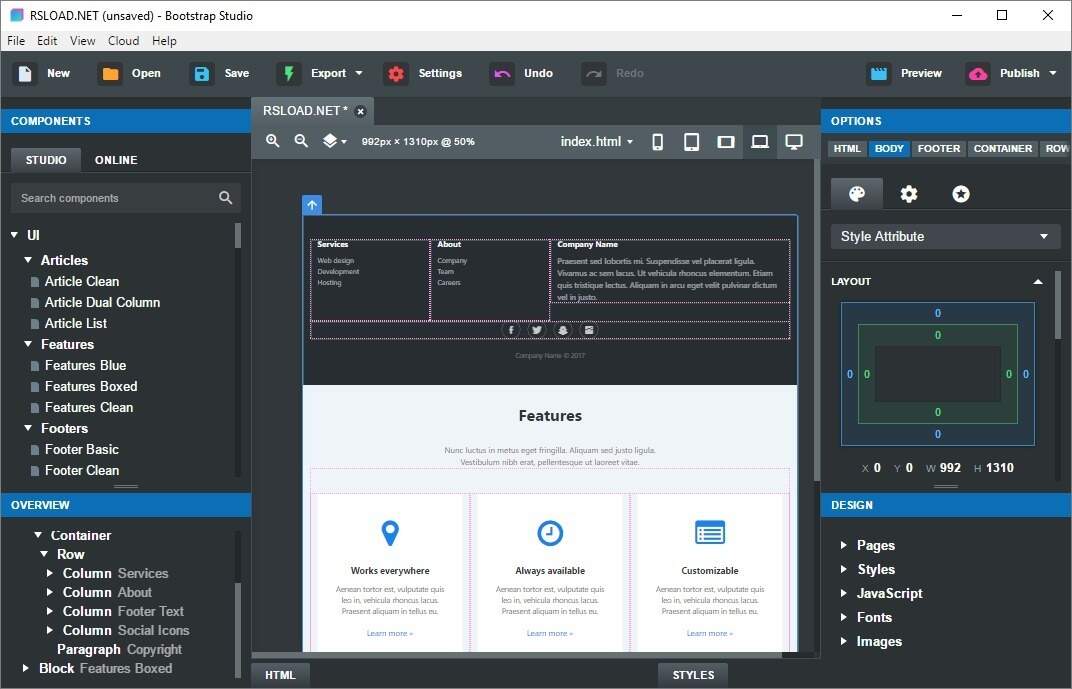Toggle the phone viewport preview

657,141
